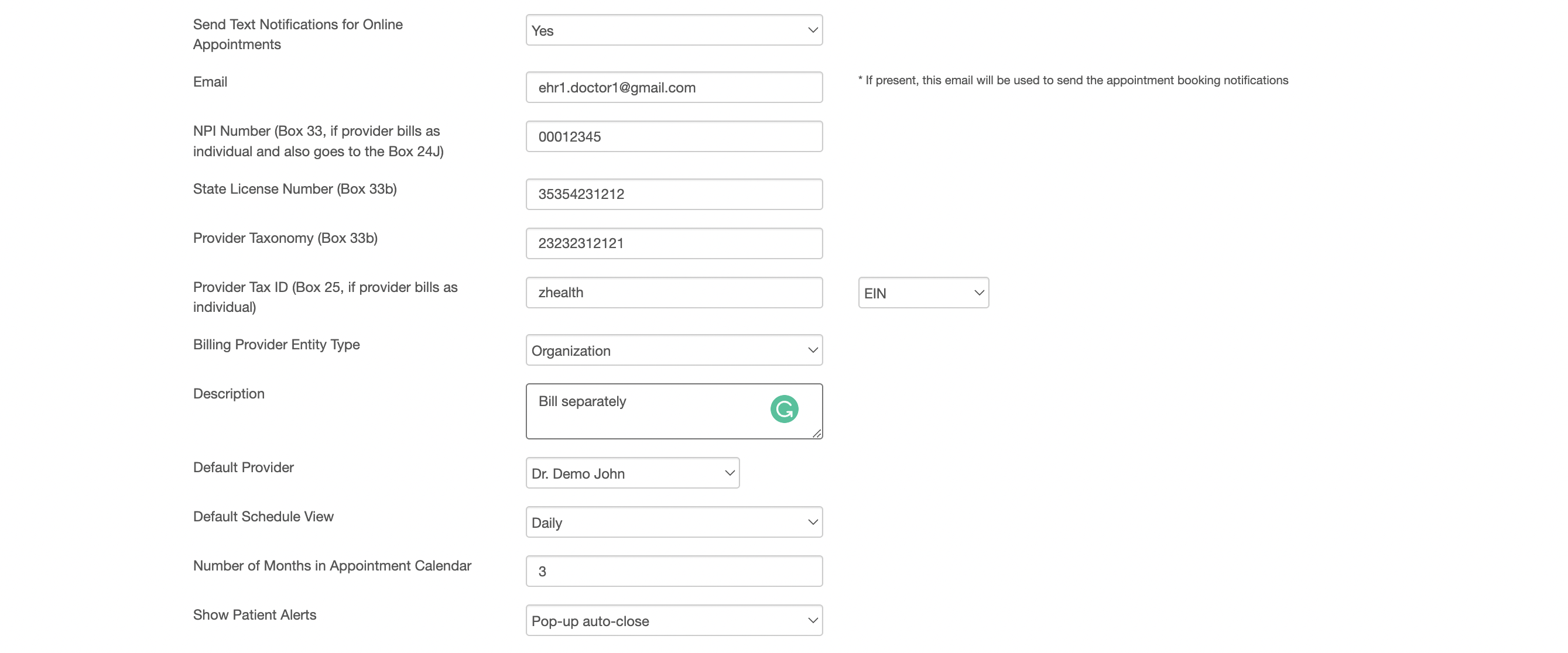Click 'Show Patient Alerts' label text
This screenshot has height=653, width=1568.
255,614
